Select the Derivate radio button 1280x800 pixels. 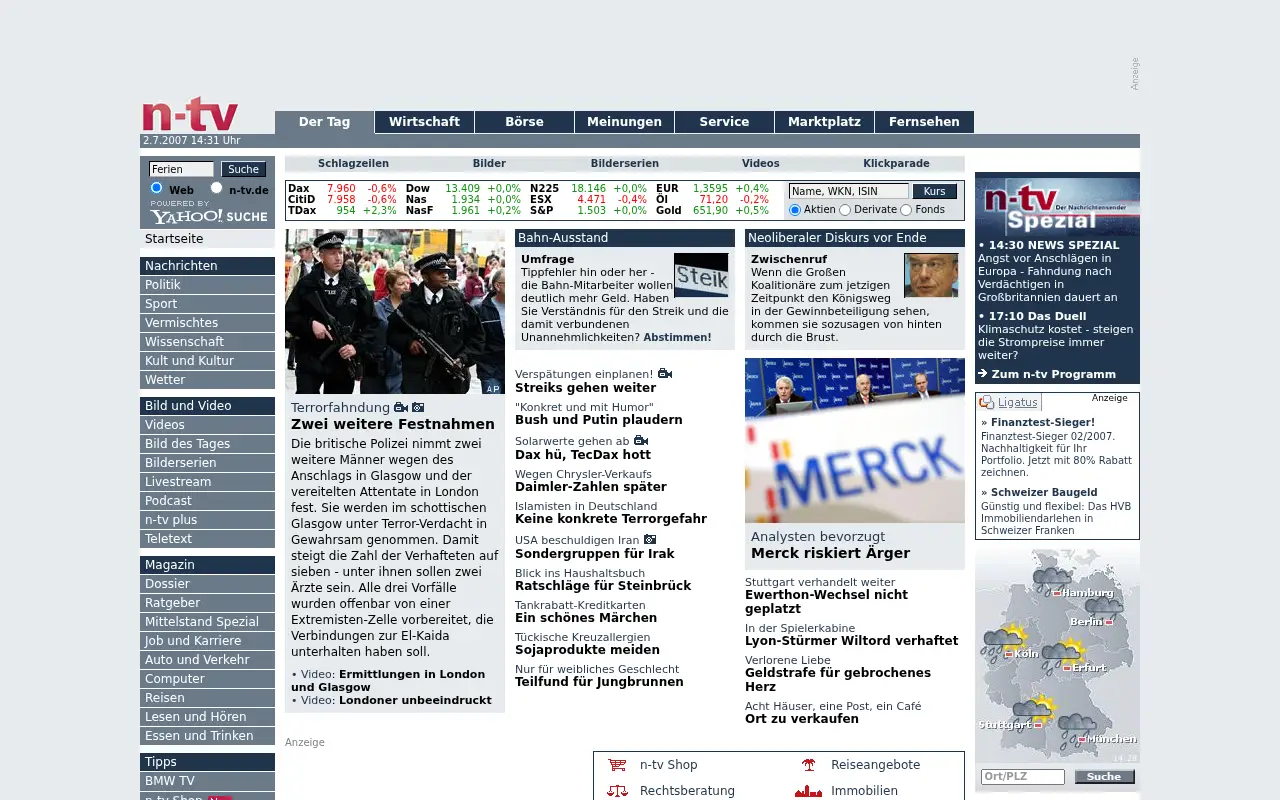845,210
